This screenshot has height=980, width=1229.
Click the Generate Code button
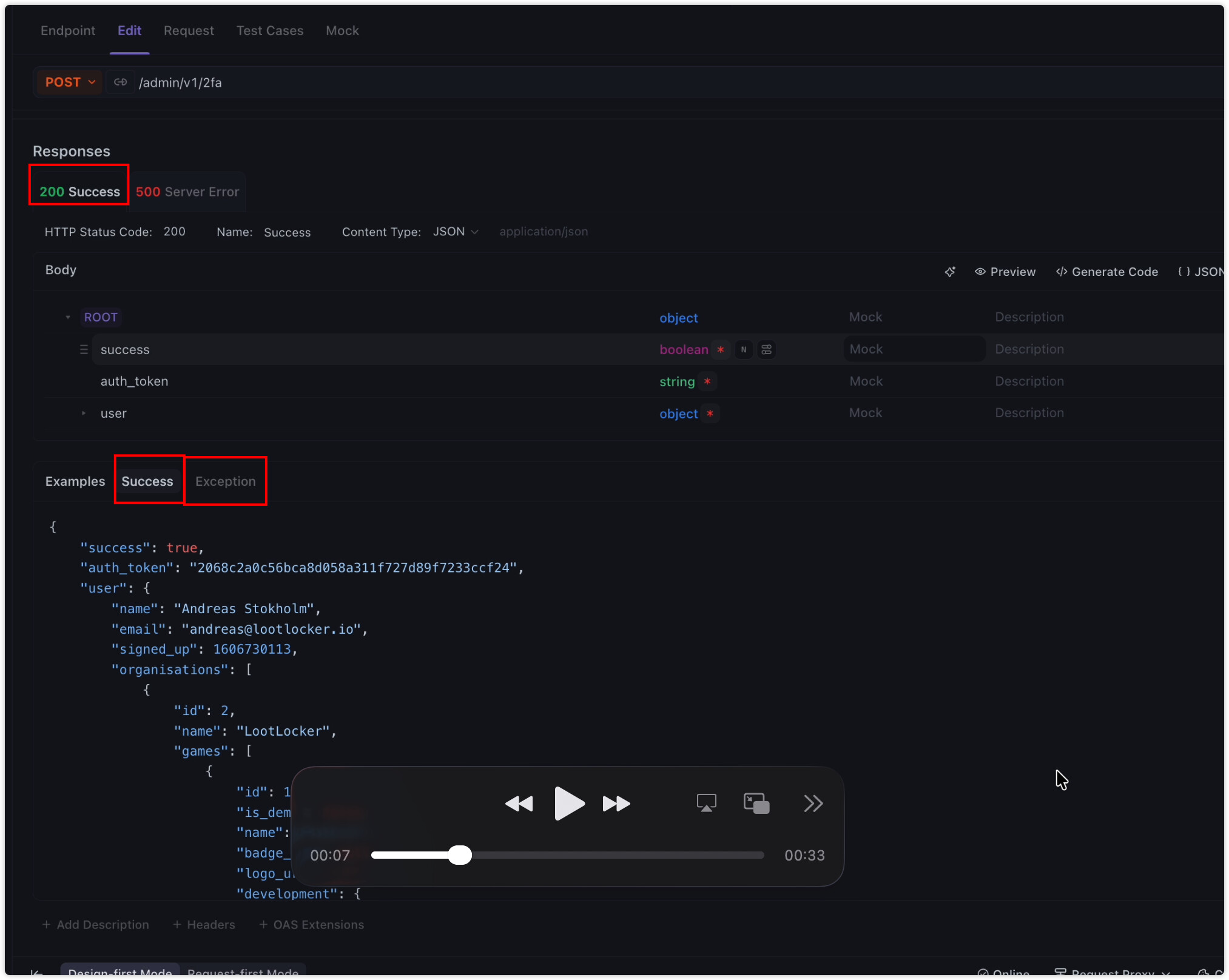point(1106,272)
